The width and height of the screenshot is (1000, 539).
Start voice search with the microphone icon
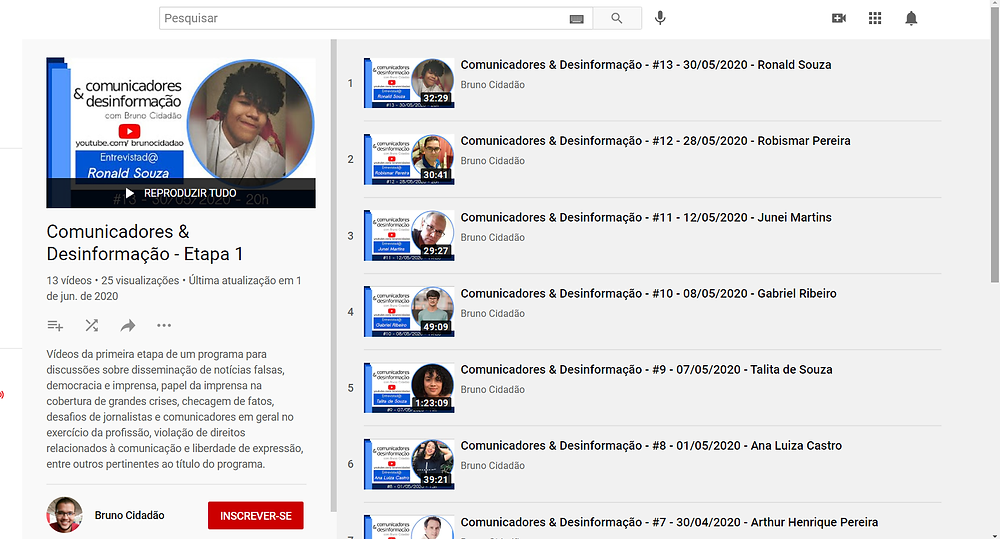point(660,18)
